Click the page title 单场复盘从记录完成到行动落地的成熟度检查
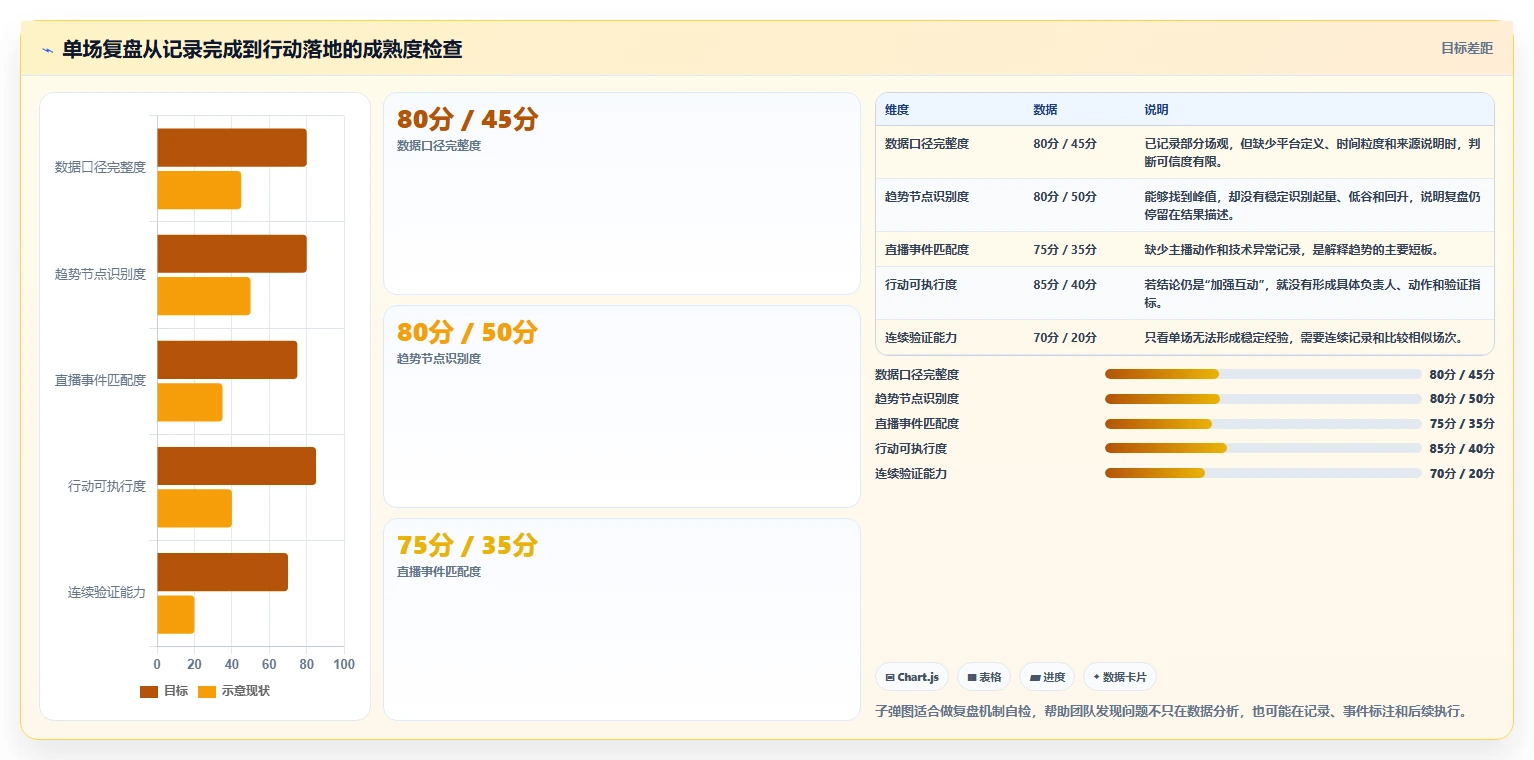The height and width of the screenshot is (760, 1534). pos(262,49)
